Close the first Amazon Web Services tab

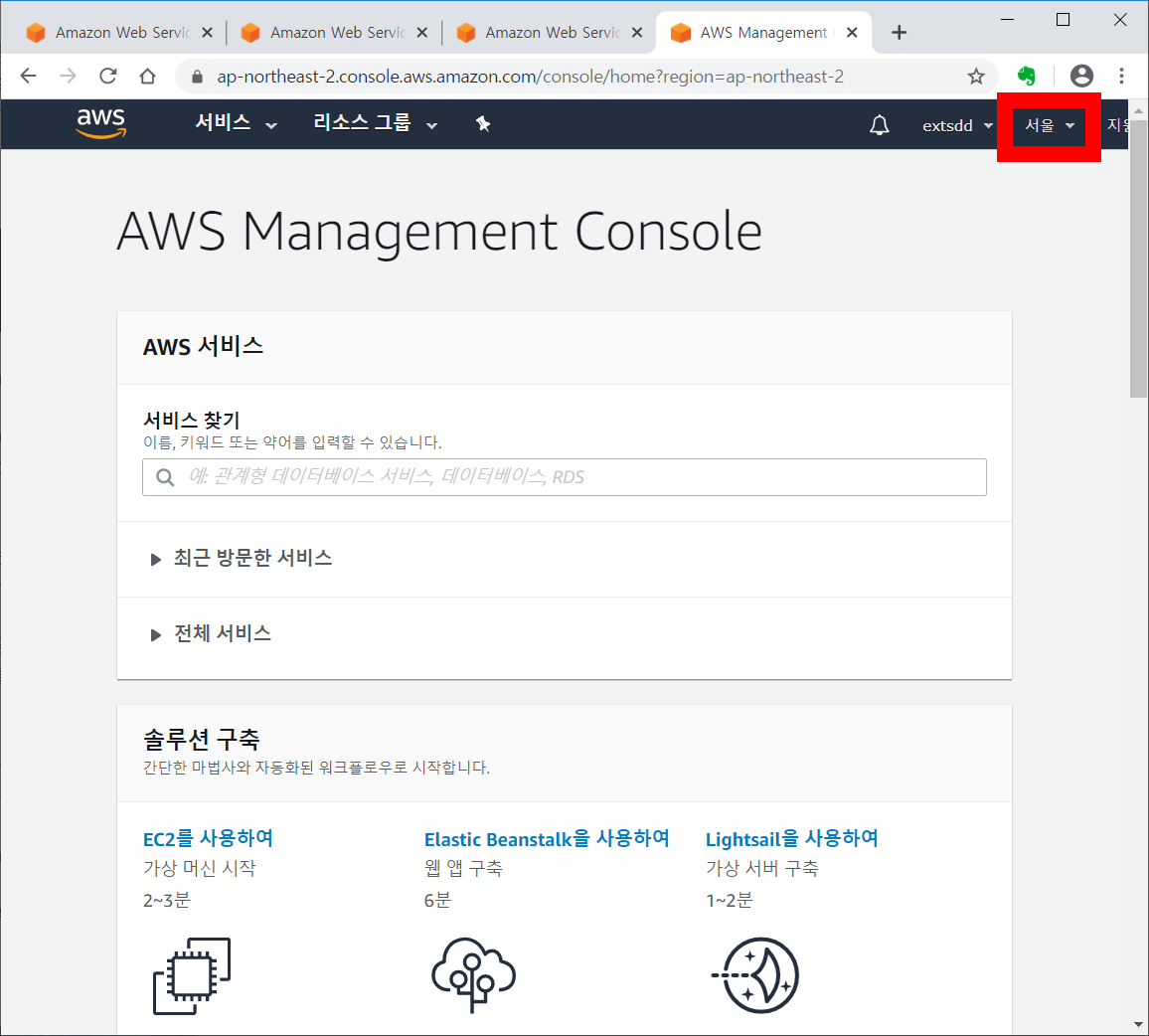(x=208, y=32)
